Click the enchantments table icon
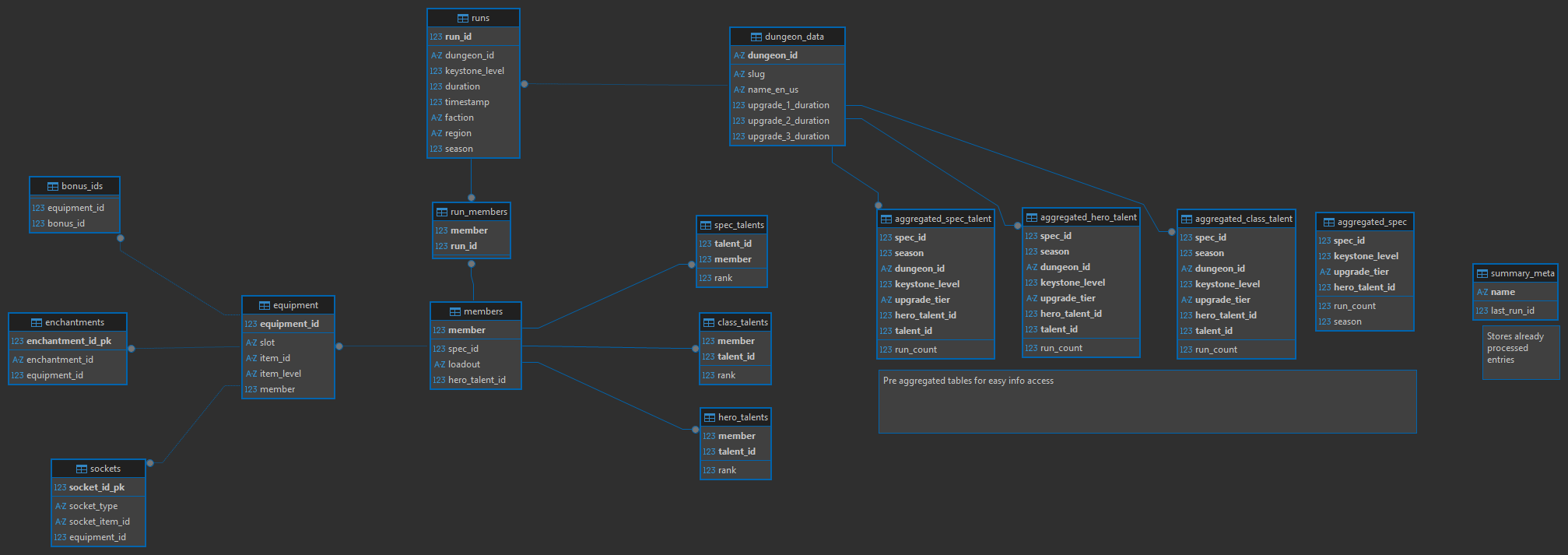This screenshot has width=1568, height=555. pos(37,322)
